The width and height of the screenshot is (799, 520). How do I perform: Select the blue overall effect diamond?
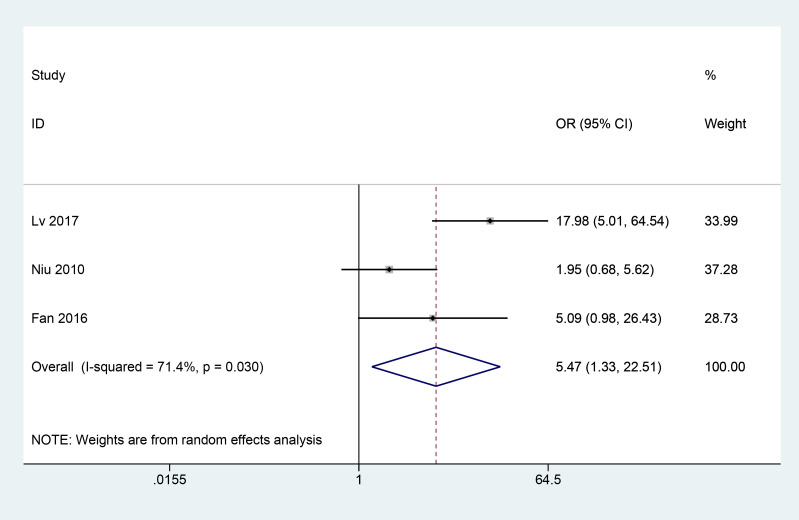[x=436, y=367]
